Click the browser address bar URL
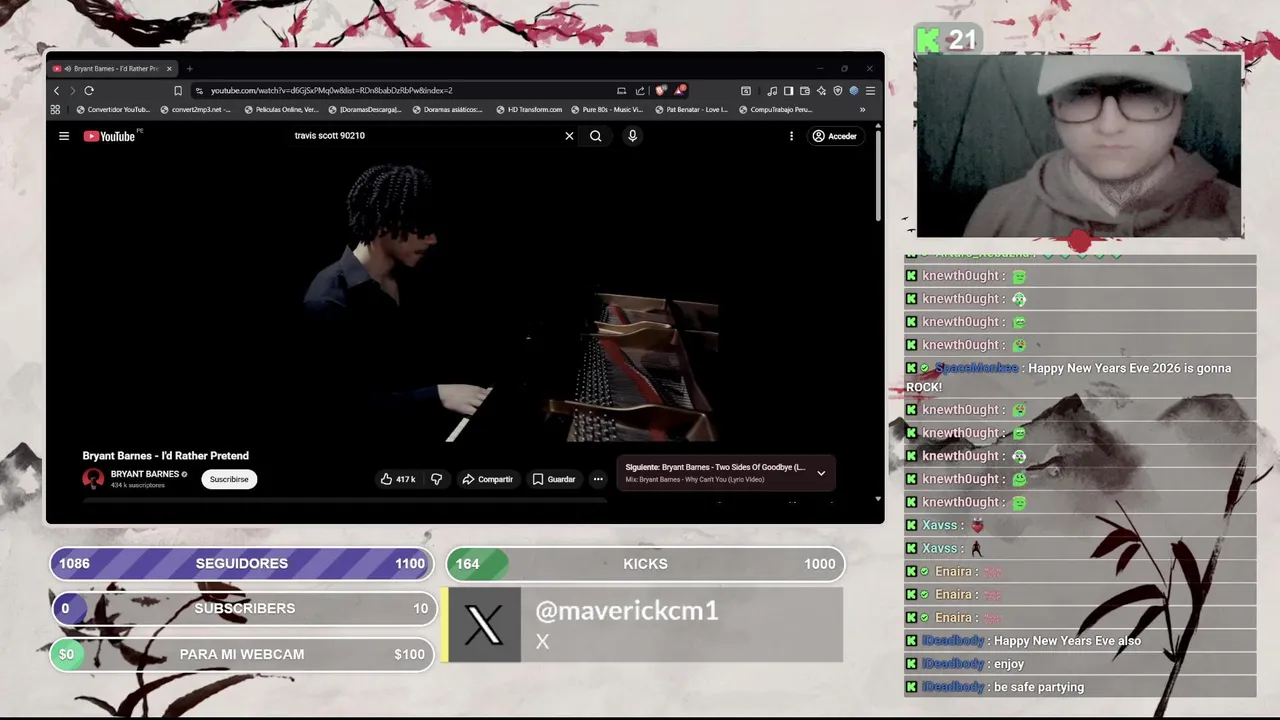The width and height of the screenshot is (1280, 720). coord(331,90)
